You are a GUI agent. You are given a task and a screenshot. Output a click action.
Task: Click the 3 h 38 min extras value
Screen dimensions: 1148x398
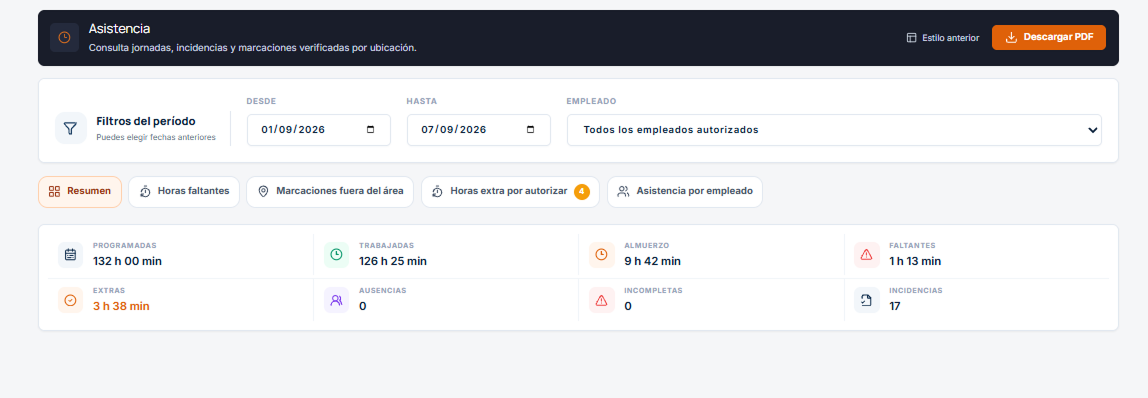(121, 306)
